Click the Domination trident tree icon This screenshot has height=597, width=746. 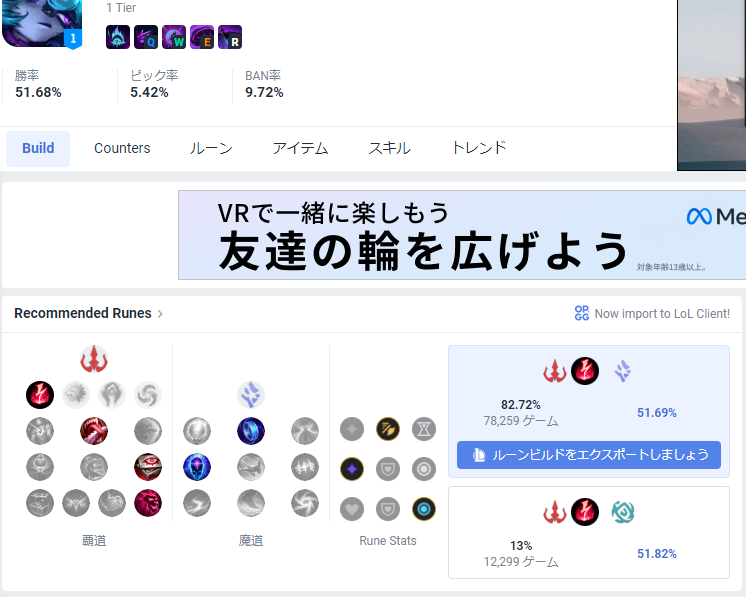pyautogui.click(x=94, y=359)
